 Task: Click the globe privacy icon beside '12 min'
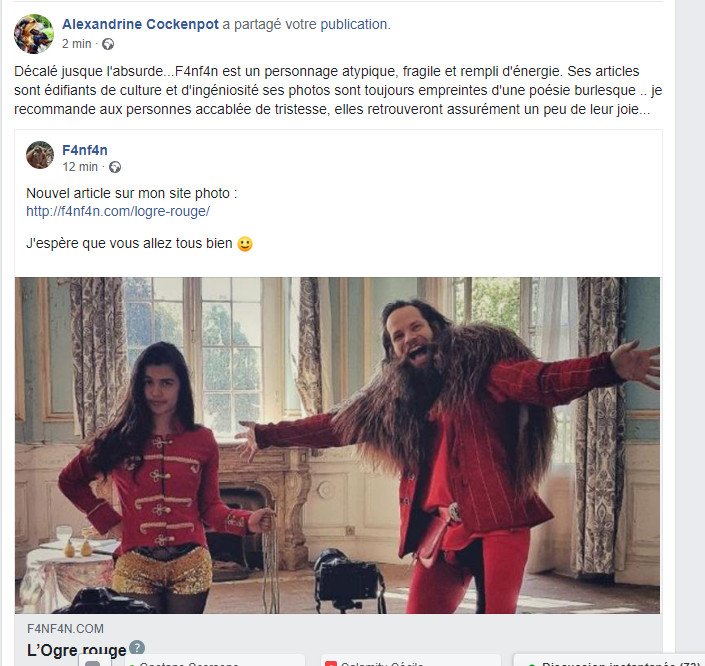point(115,167)
